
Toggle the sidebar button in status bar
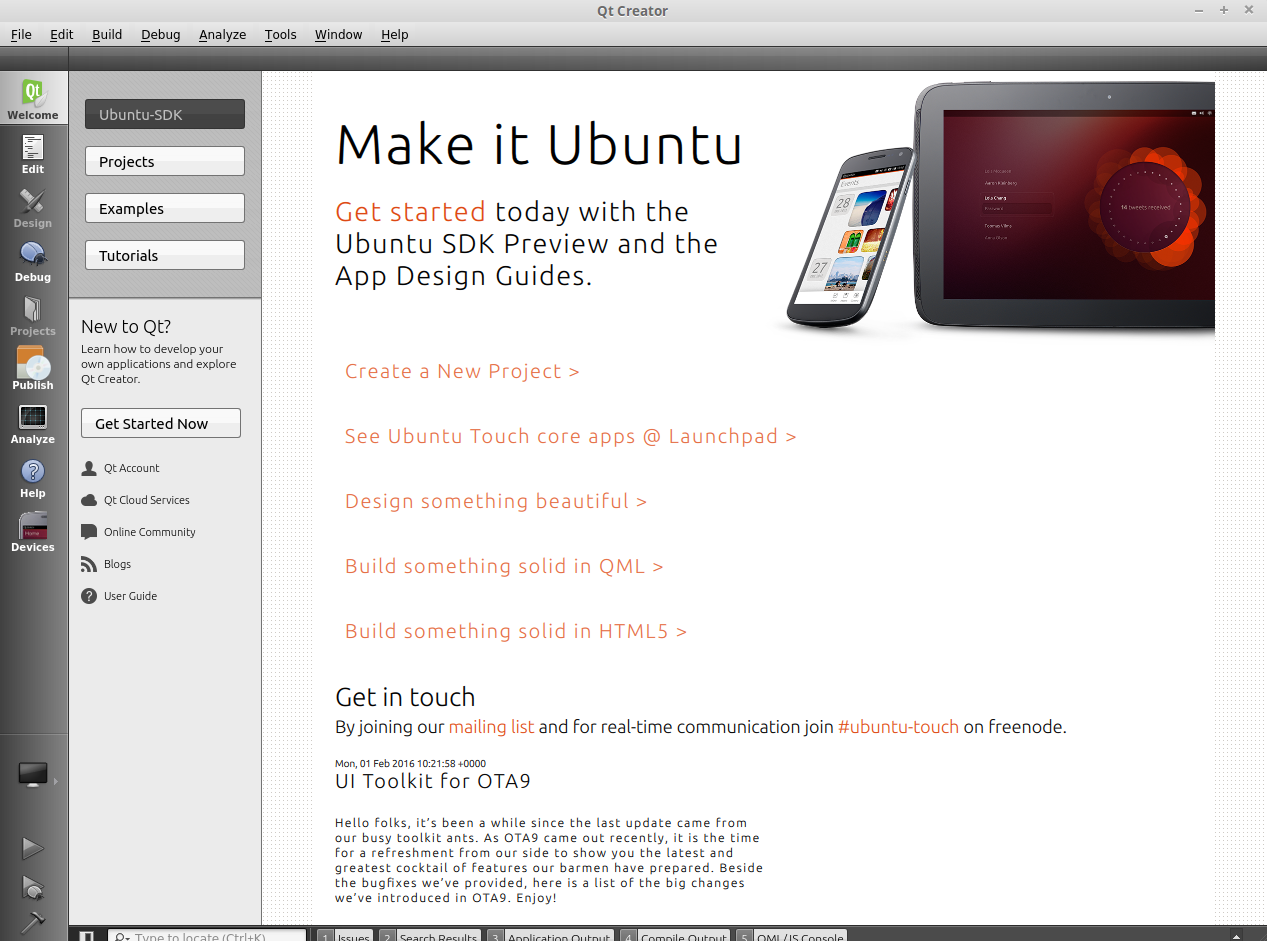tap(87, 936)
